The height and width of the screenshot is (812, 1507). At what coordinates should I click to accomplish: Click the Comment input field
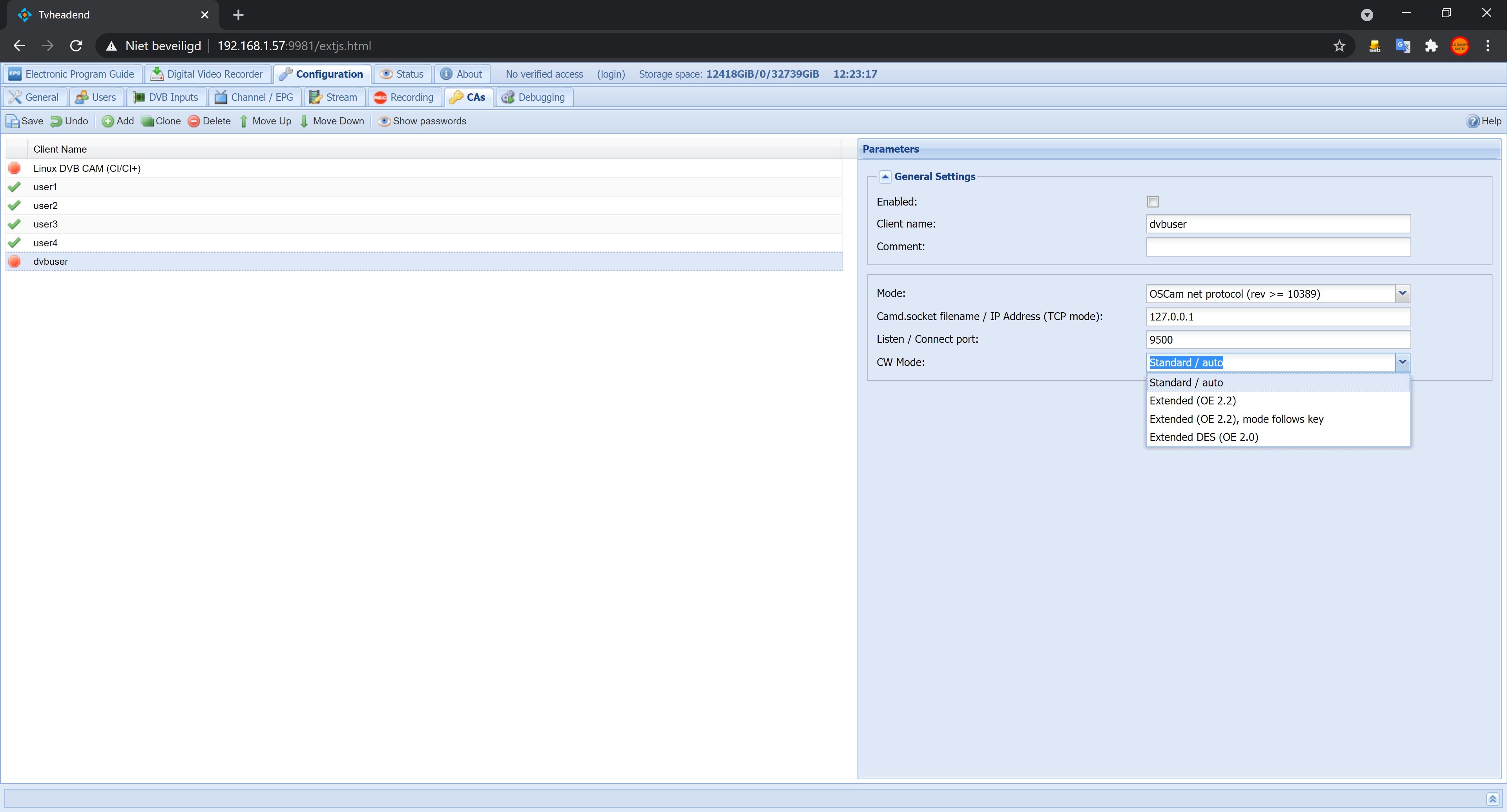point(1278,247)
